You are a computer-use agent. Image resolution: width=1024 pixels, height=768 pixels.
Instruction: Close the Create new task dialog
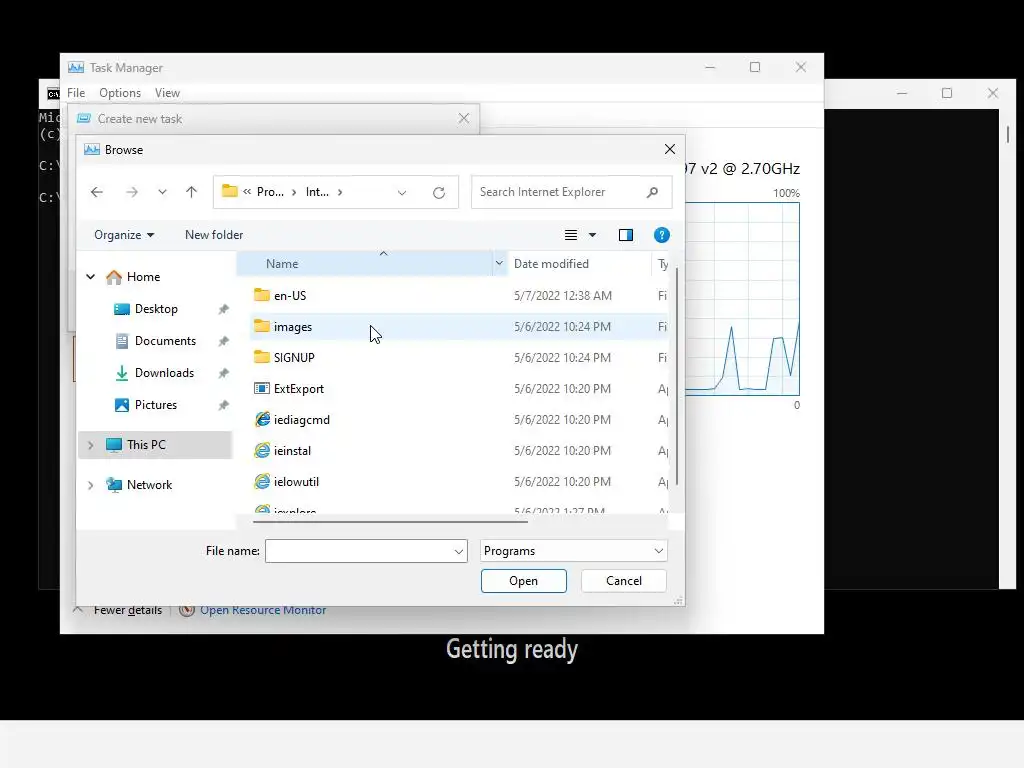click(x=464, y=118)
